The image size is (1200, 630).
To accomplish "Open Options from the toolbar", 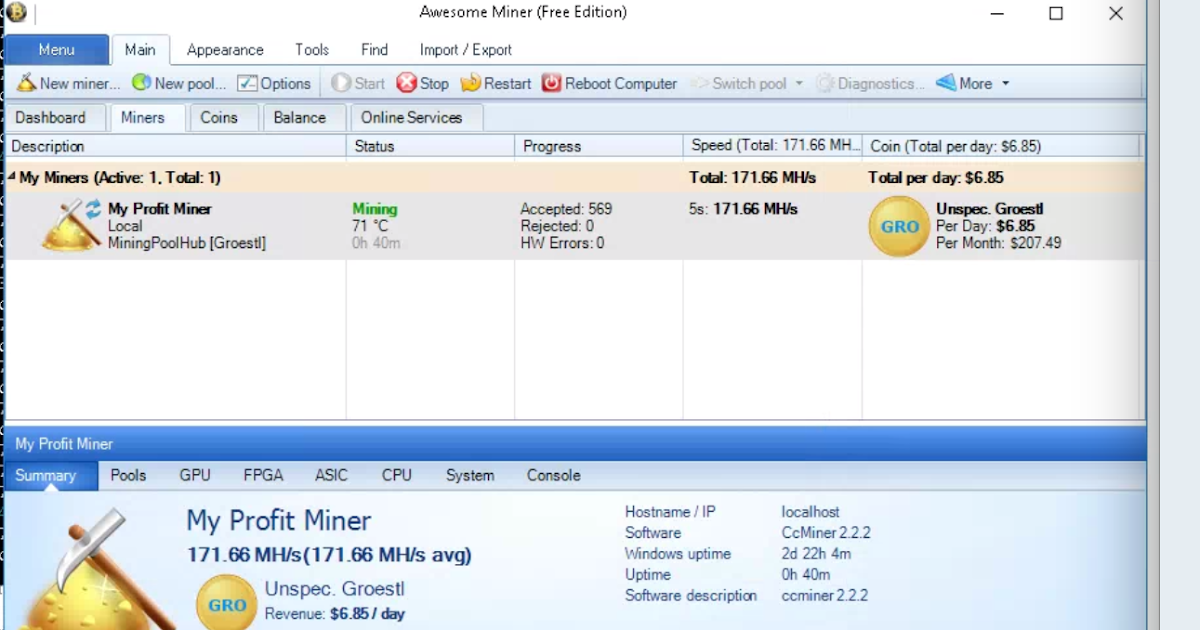I will click(x=274, y=84).
